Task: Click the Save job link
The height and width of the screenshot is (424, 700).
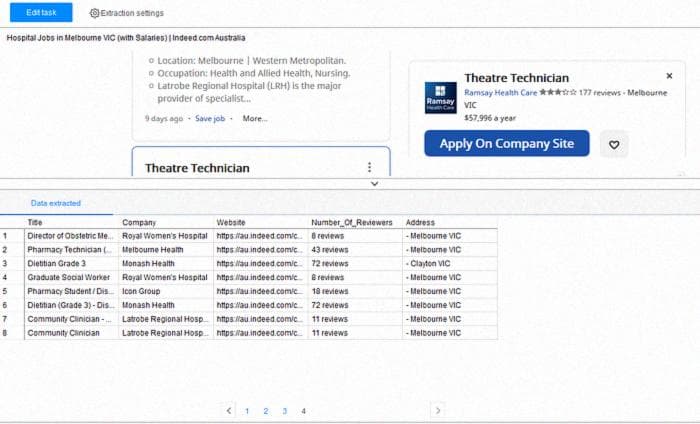Action: click(210, 119)
